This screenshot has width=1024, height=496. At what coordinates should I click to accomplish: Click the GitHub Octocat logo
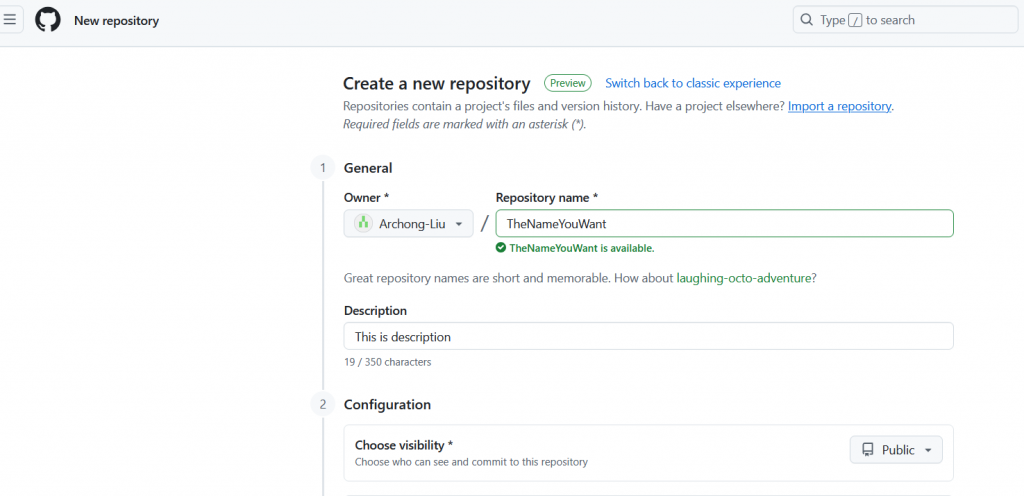click(x=48, y=20)
